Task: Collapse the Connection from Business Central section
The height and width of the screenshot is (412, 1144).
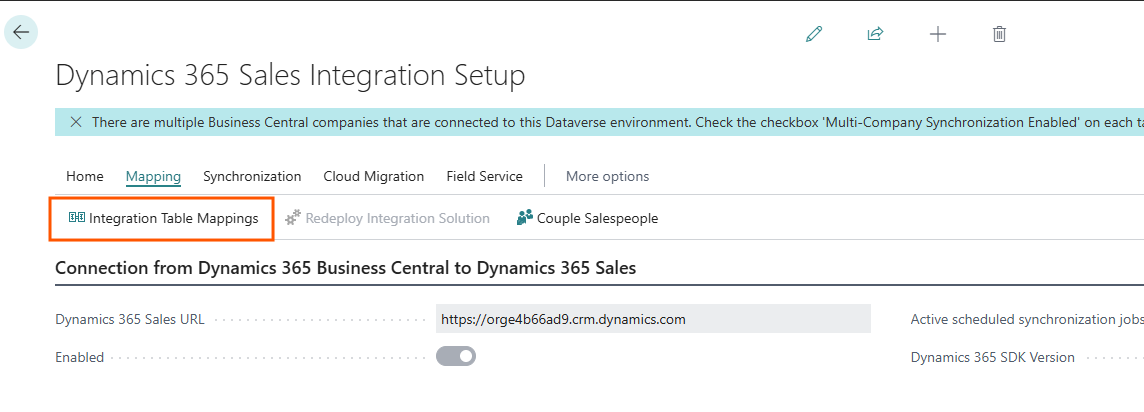Action: pyautogui.click(x=346, y=268)
